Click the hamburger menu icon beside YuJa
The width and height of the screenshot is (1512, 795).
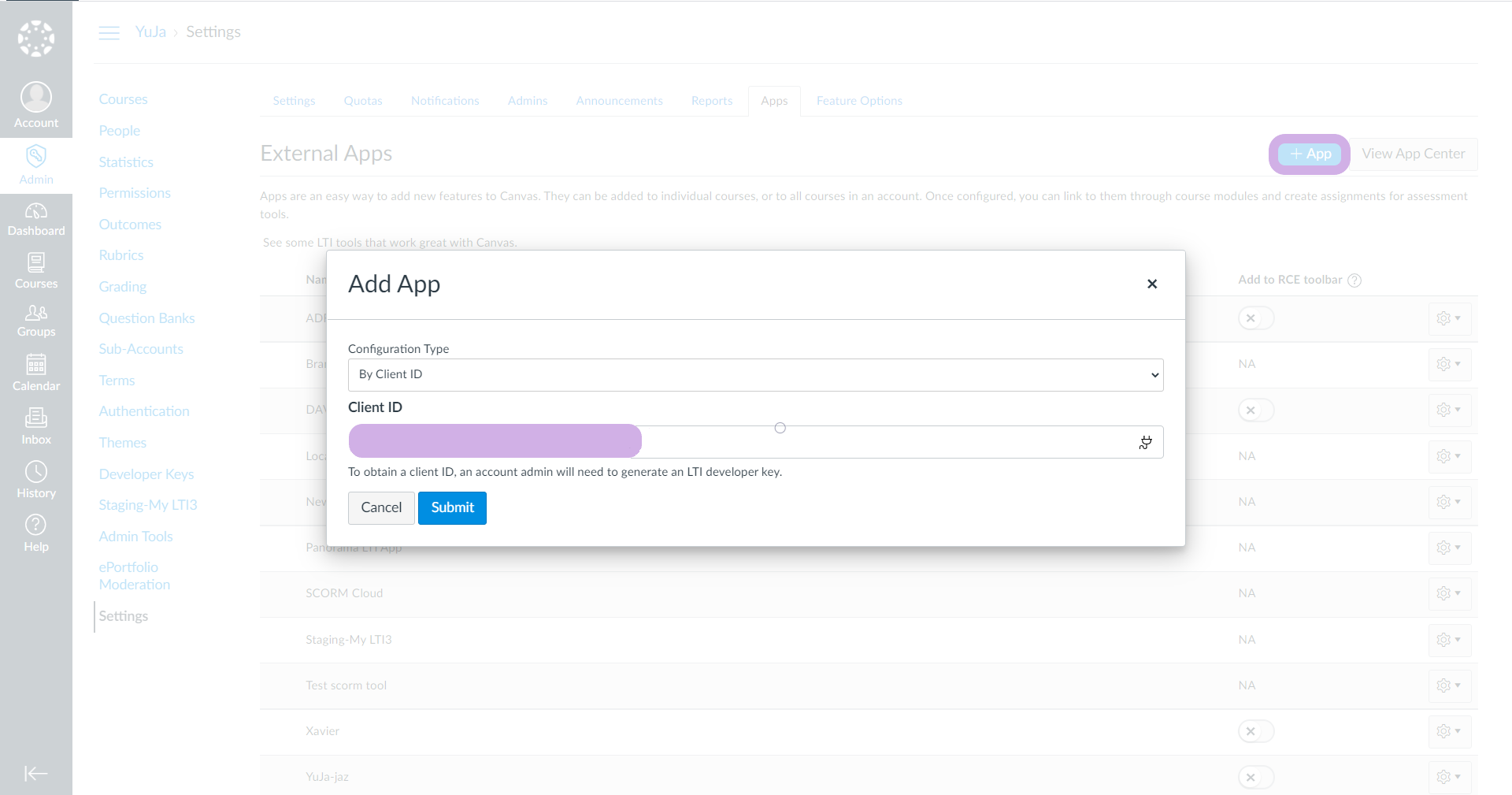pyautogui.click(x=109, y=32)
